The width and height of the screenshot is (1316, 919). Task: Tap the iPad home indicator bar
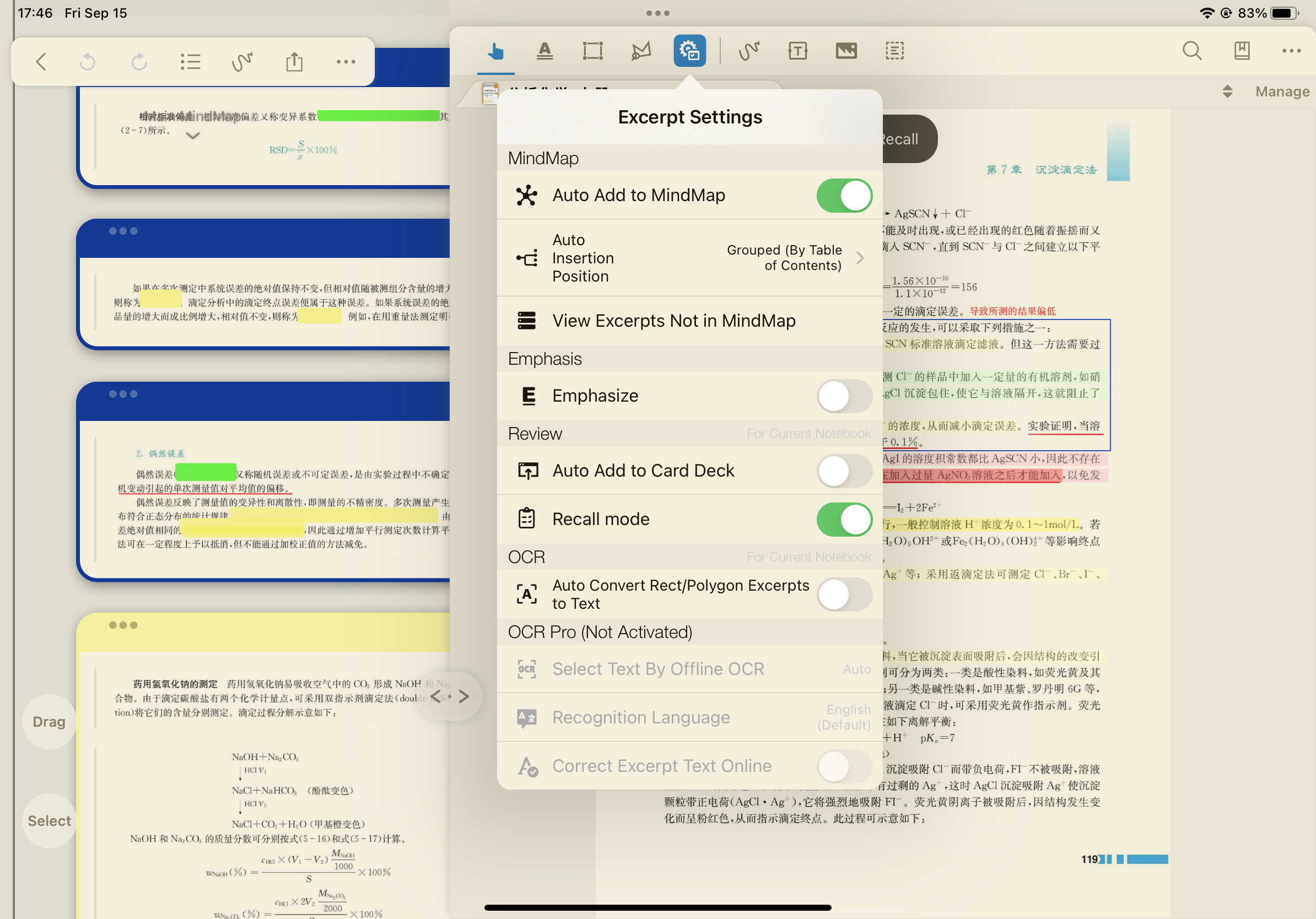pos(657,907)
